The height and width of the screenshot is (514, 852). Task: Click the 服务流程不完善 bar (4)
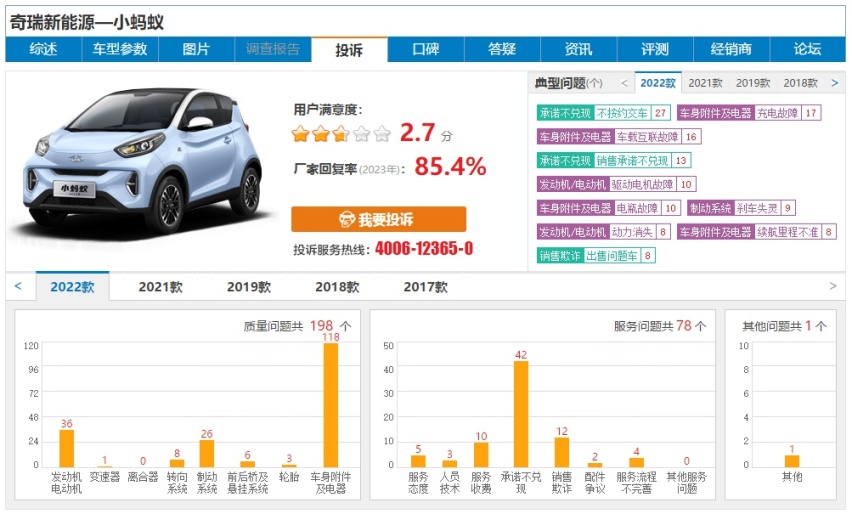coord(636,462)
